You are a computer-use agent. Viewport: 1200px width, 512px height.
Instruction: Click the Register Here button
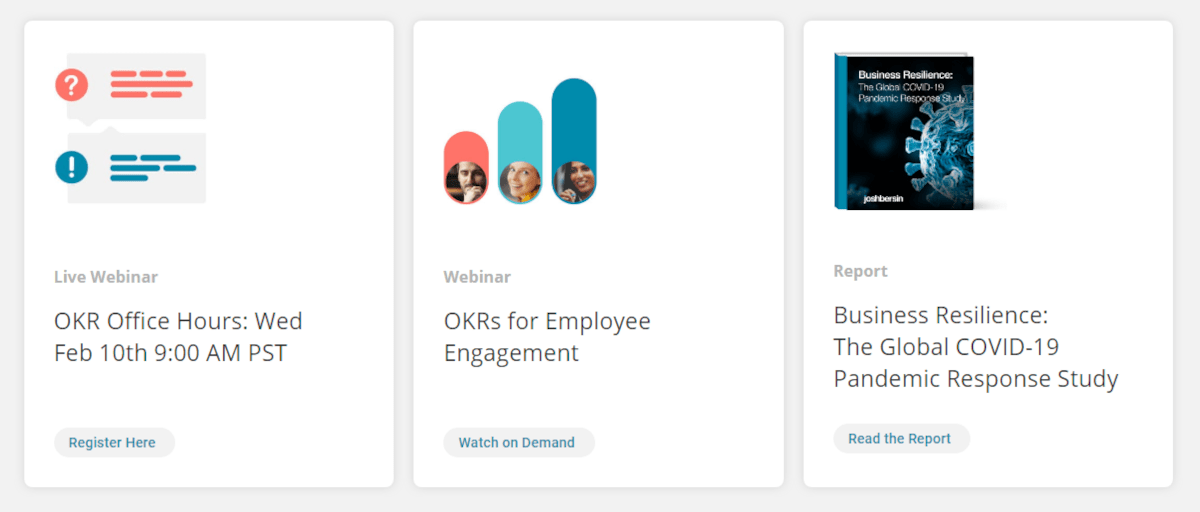114,442
